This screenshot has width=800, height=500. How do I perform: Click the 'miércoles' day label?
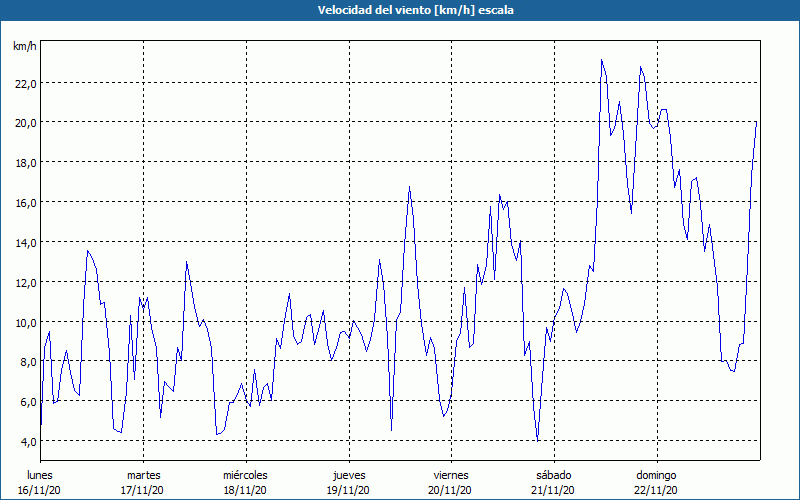tap(245, 475)
